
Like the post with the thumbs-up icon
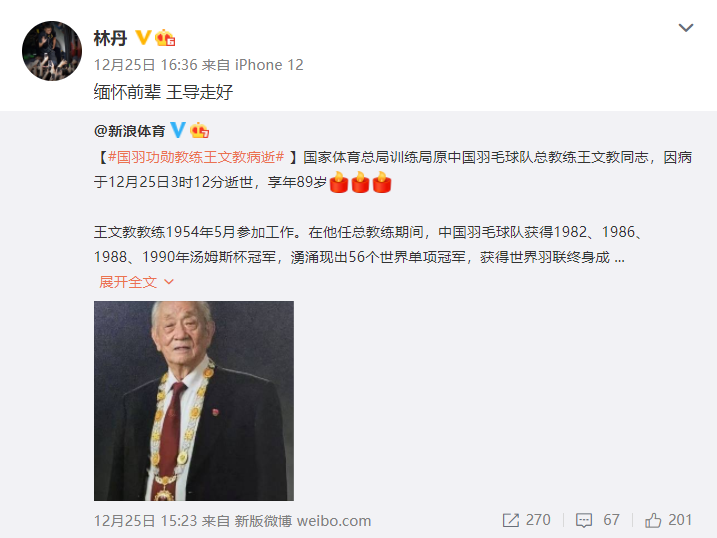click(653, 520)
